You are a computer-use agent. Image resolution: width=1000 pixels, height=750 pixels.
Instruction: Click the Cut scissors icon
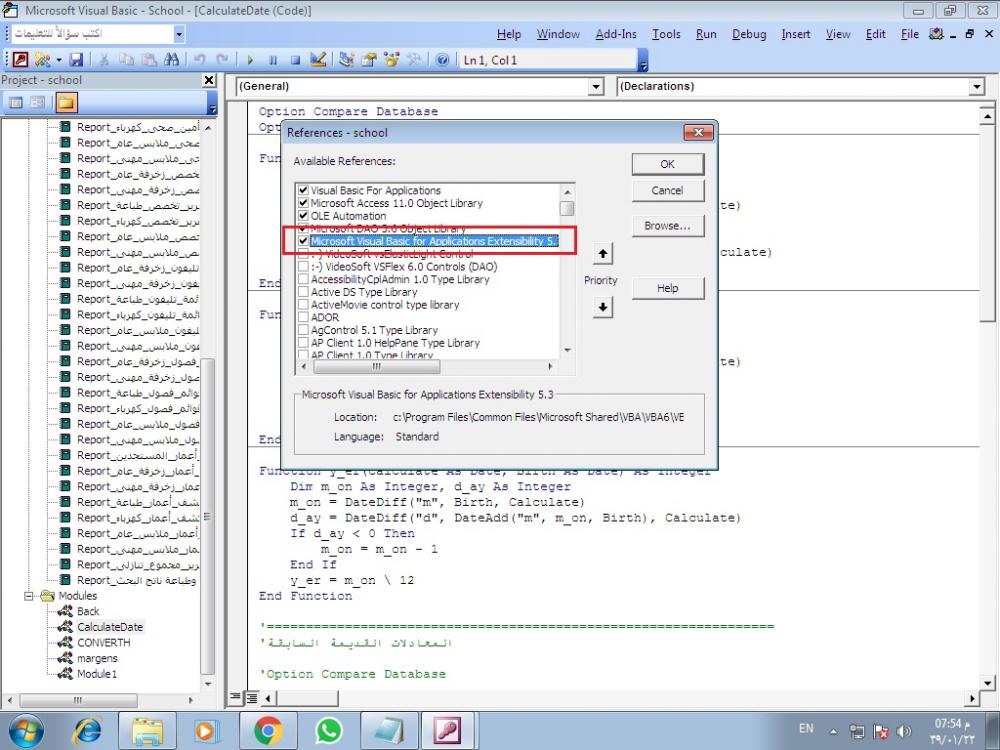click(104, 60)
